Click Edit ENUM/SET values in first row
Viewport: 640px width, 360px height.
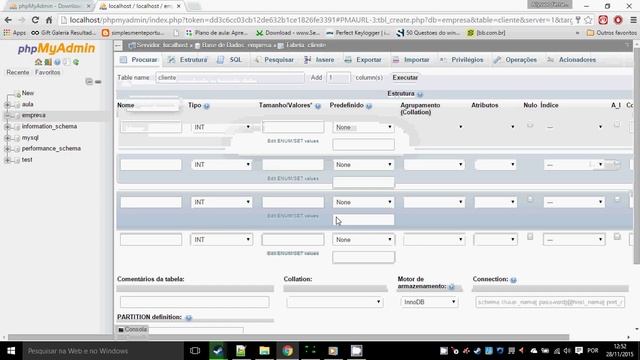click(293, 141)
